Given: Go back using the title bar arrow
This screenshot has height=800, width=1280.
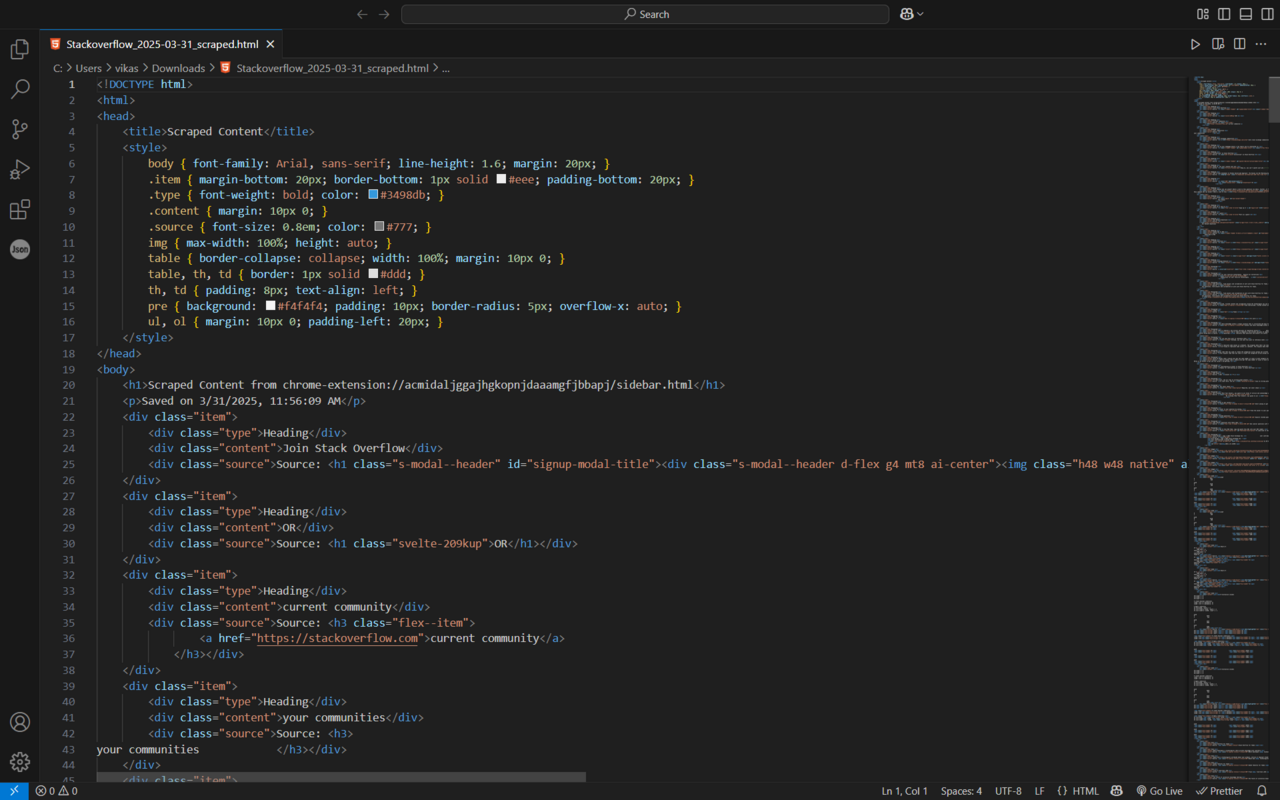Looking at the screenshot, I should 362,14.
